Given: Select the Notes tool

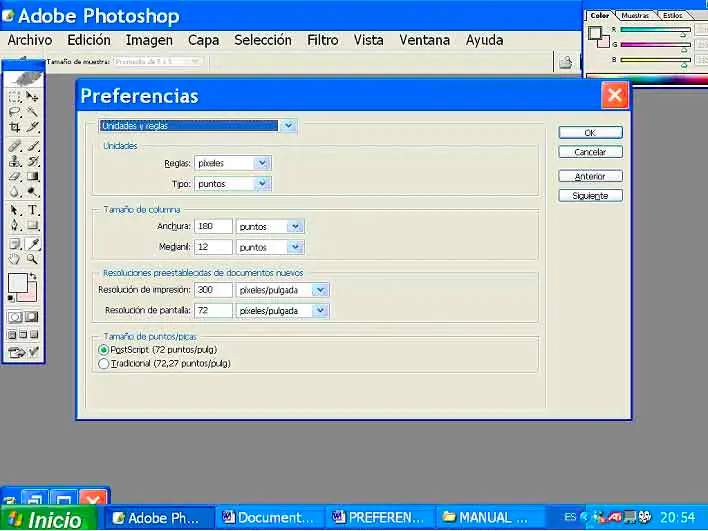Looking at the screenshot, I should [14, 244].
